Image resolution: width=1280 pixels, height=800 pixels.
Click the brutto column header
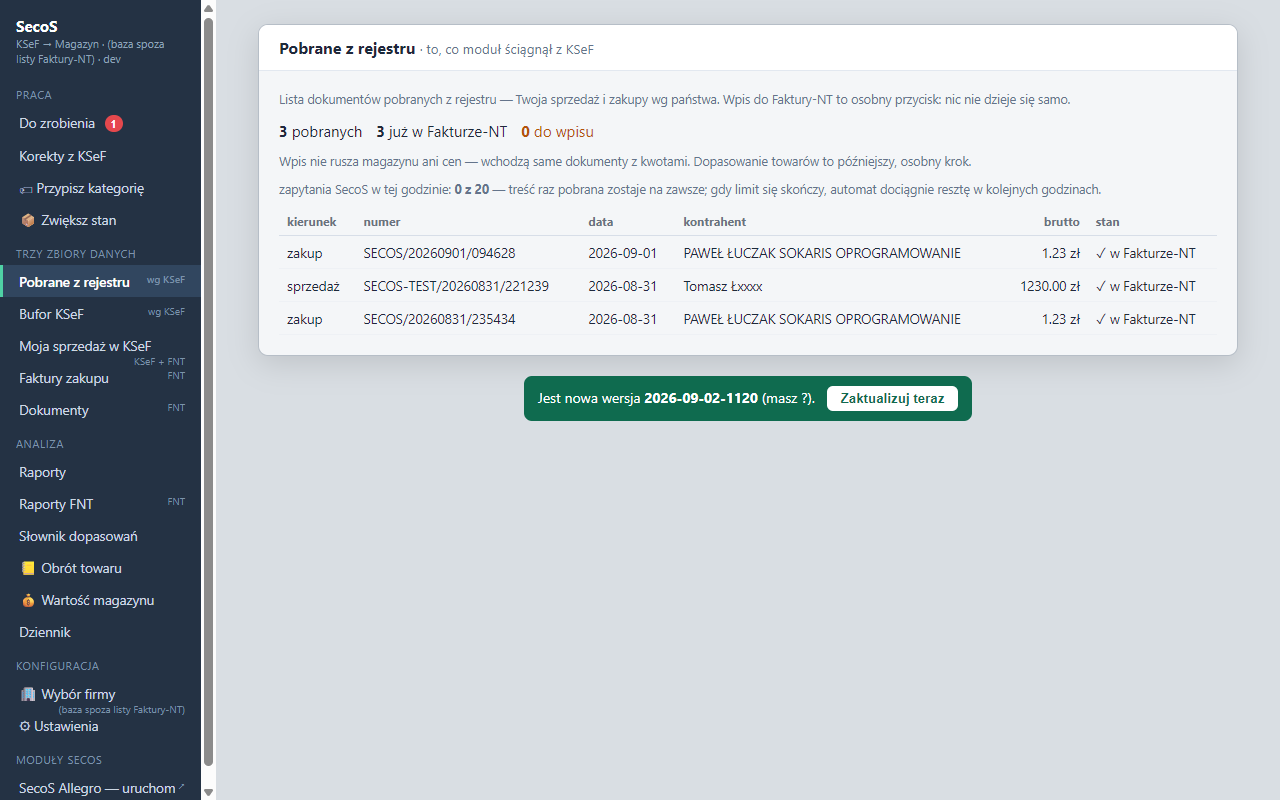[1061, 221]
